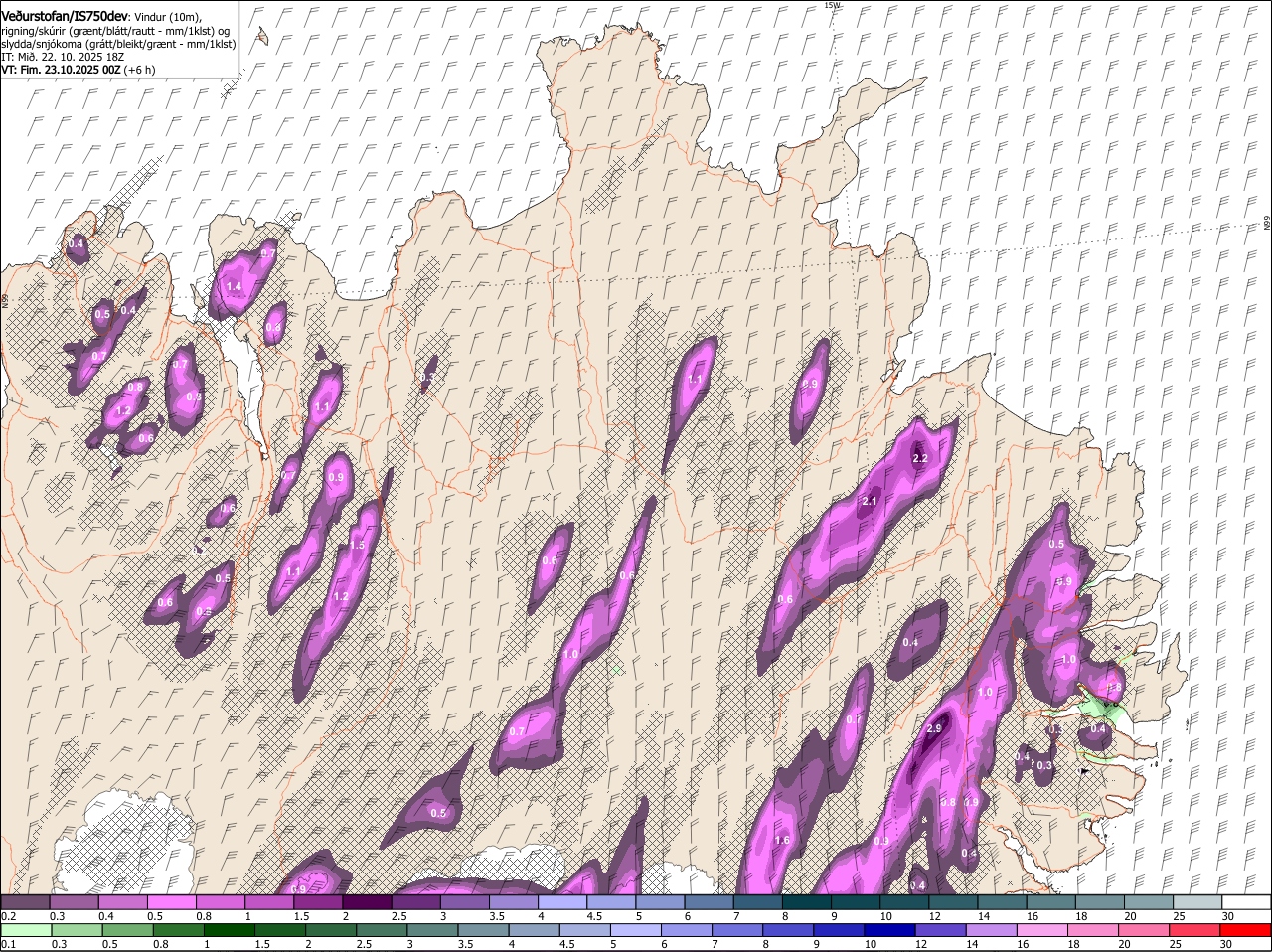
Task: Pick the upper legend swatch between 8 and 9
Action: [x=807, y=901]
